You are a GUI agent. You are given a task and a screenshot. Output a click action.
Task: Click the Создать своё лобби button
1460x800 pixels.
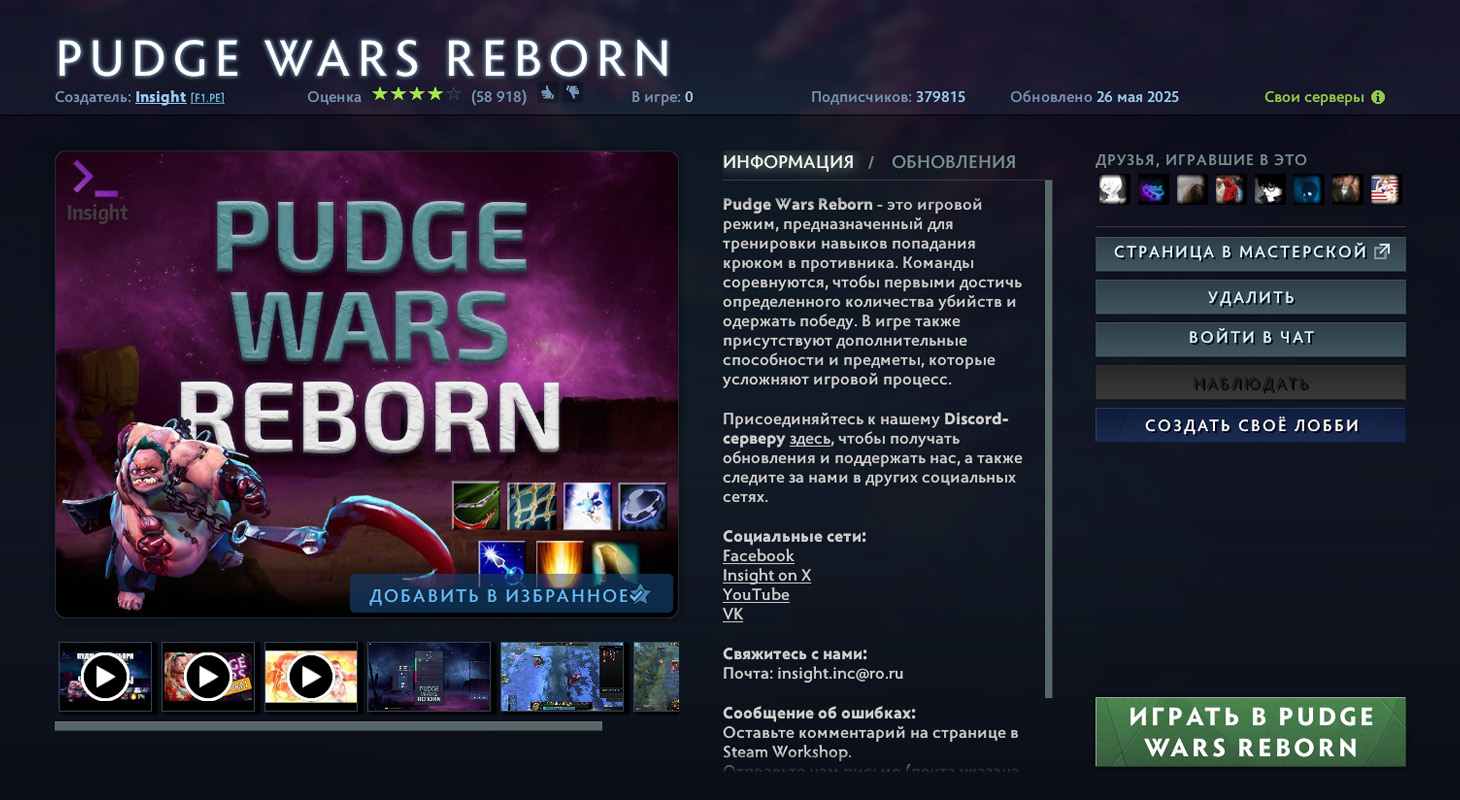[x=1251, y=425]
